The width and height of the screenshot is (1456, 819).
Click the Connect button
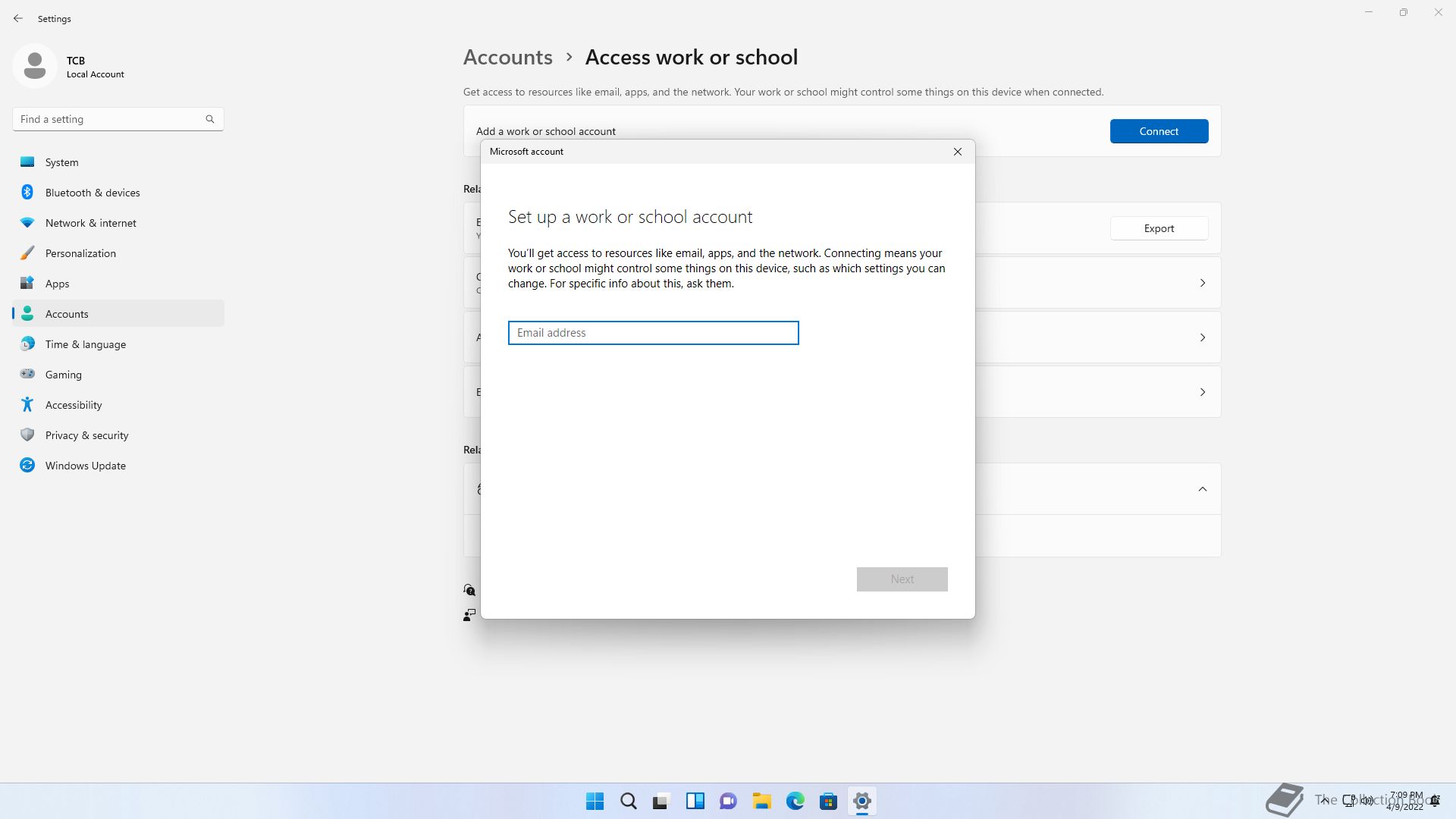pyautogui.click(x=1159, y=131)
